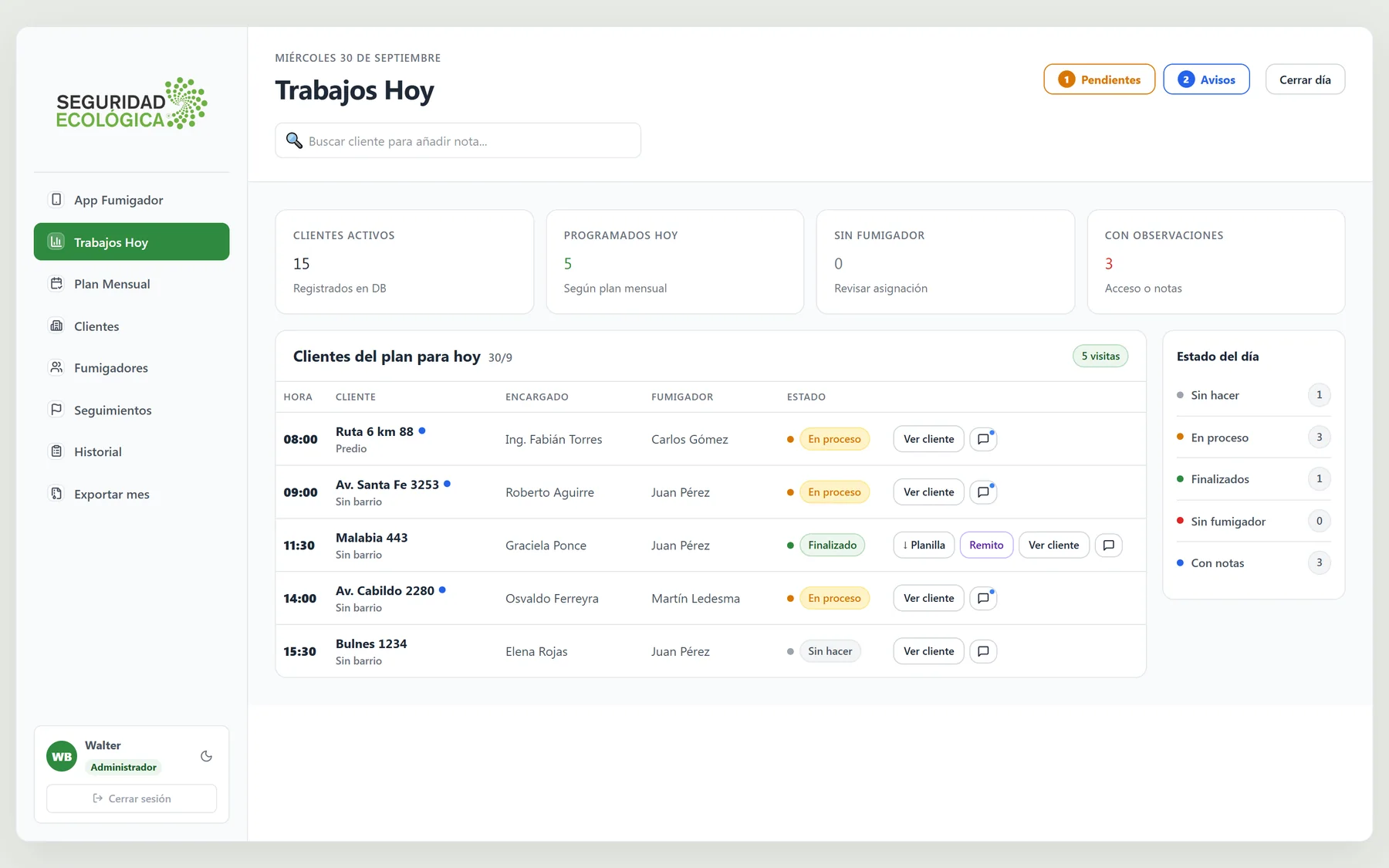View client for Ruta 6 km 88

click(x=928, y=439)
